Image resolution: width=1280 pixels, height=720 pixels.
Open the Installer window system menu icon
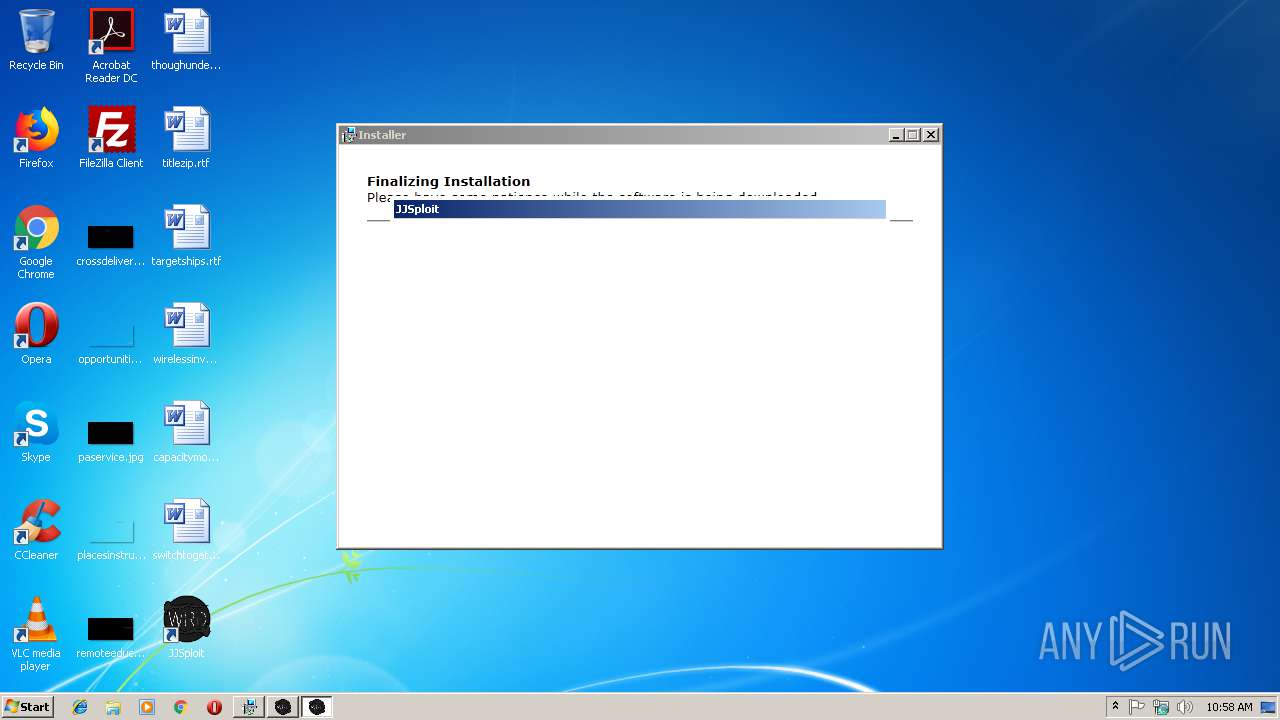click(349, 135)
